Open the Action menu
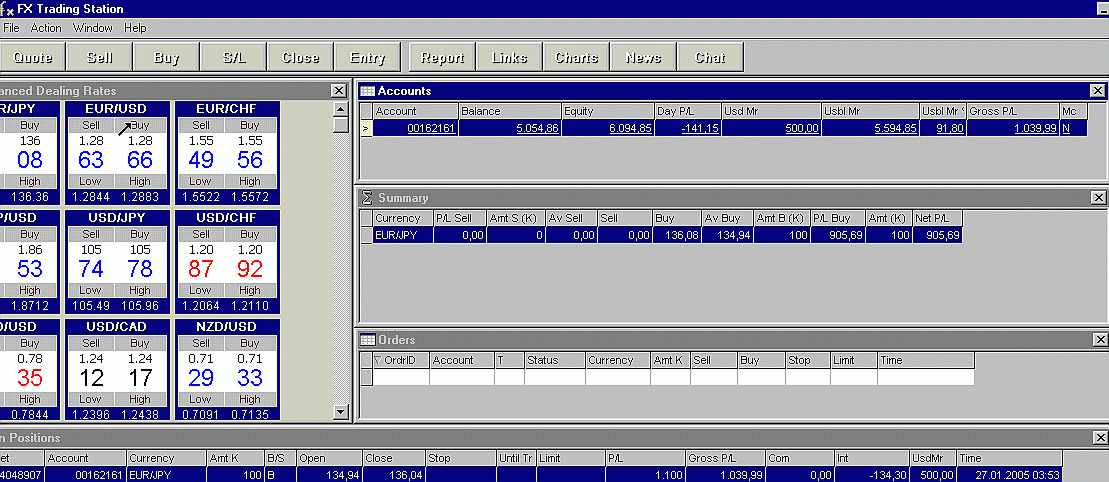The height and width of the screenshot is (482, 1109). (x=46, y=28)
